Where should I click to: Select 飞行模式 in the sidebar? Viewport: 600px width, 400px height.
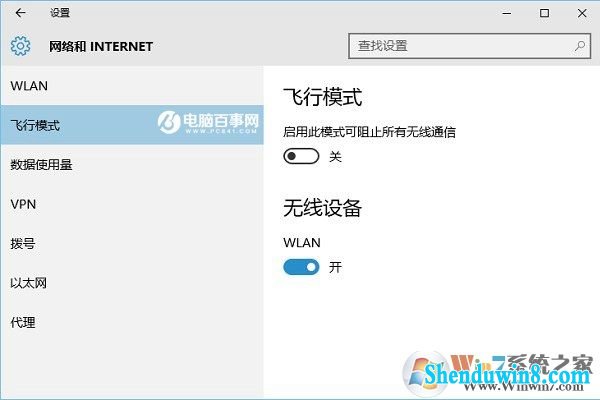click(132, 125)
